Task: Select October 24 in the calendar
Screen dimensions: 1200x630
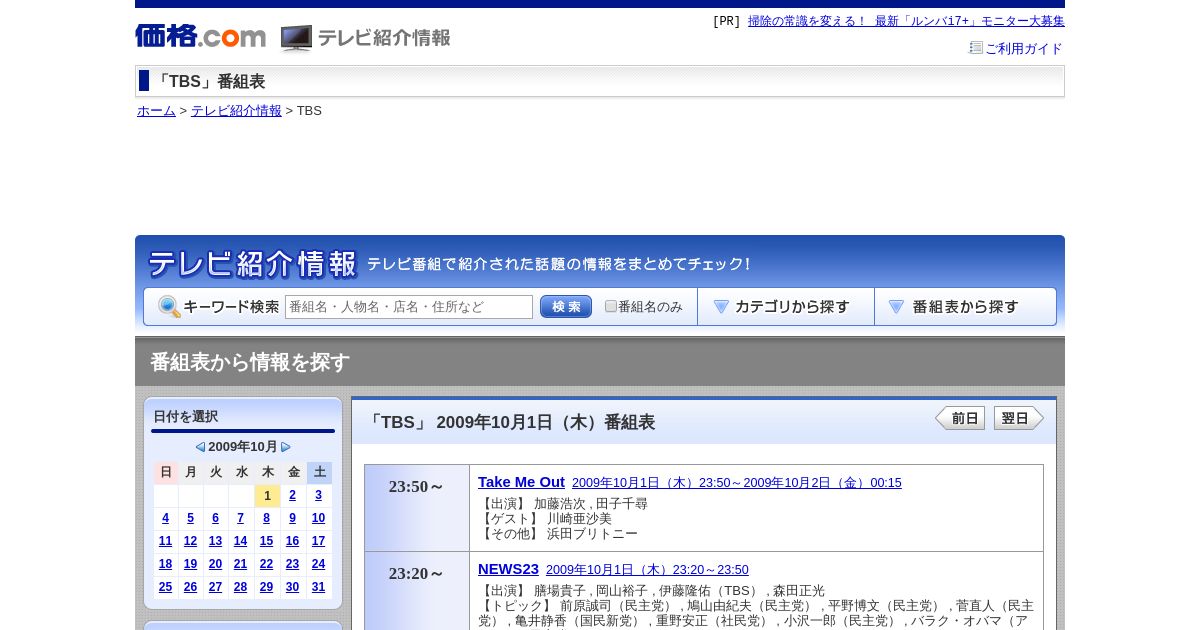Action: pos(319,564)
